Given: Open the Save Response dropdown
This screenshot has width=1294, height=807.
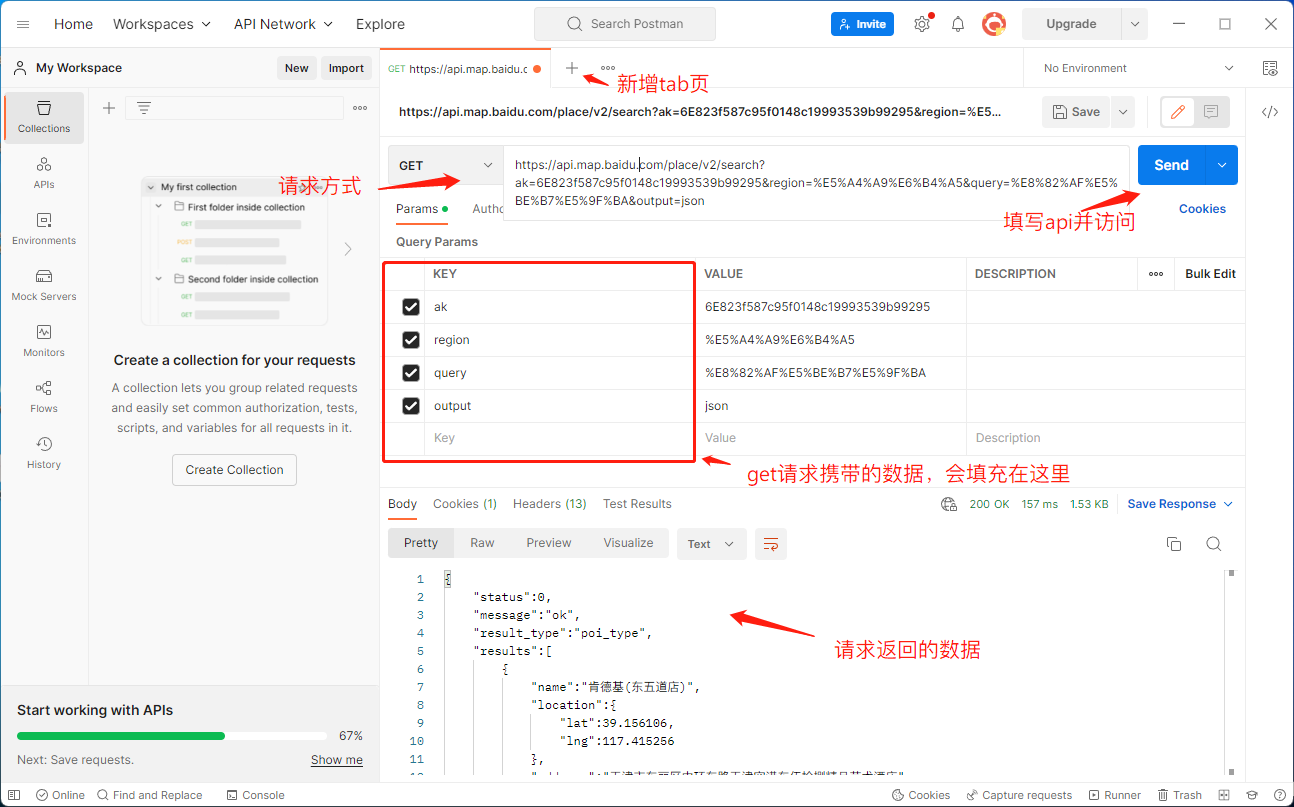Looking at the screenshot, I should coord(1180,504).
